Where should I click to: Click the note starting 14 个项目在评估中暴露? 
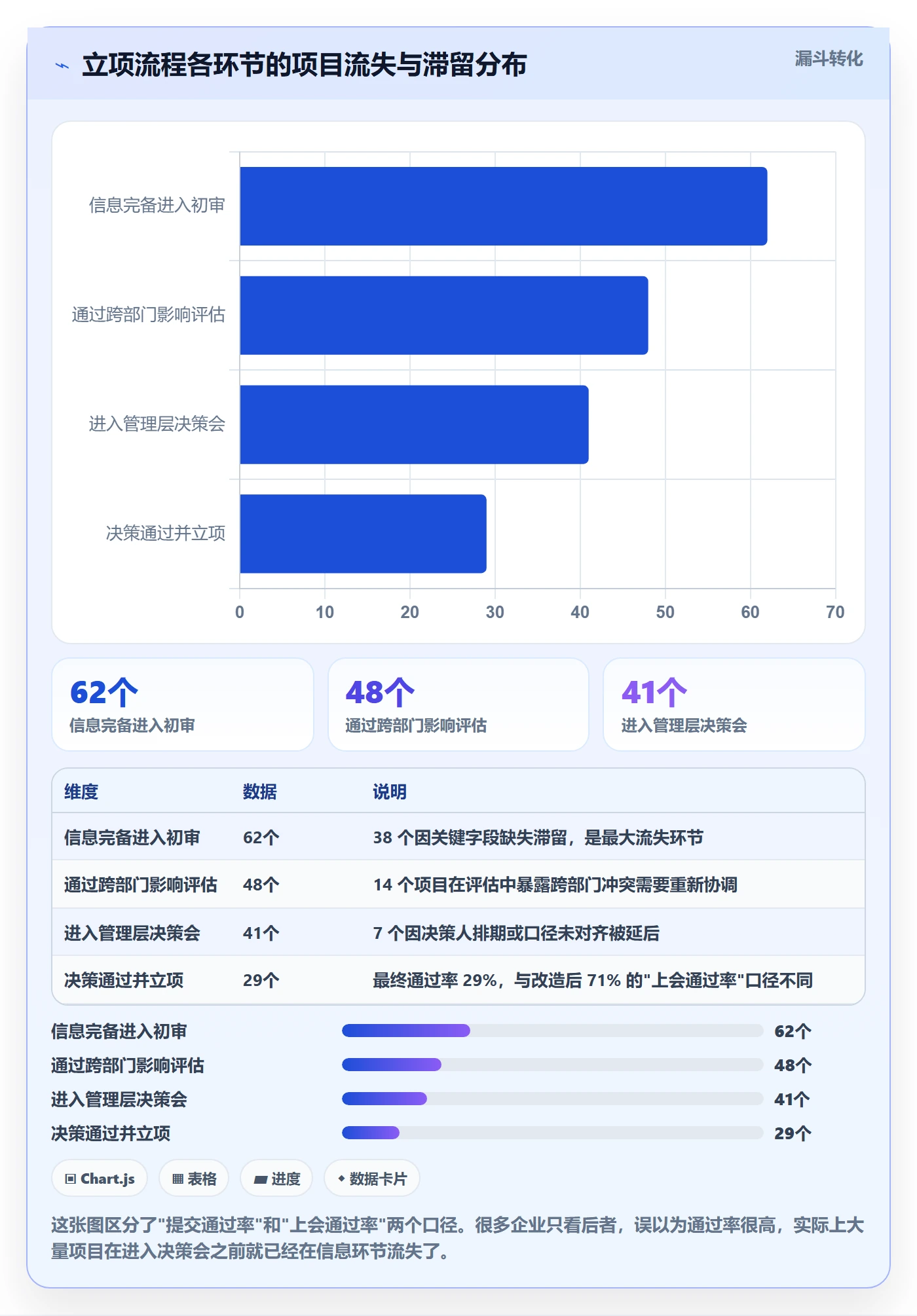pyautogui.click(x=555, y=885)
